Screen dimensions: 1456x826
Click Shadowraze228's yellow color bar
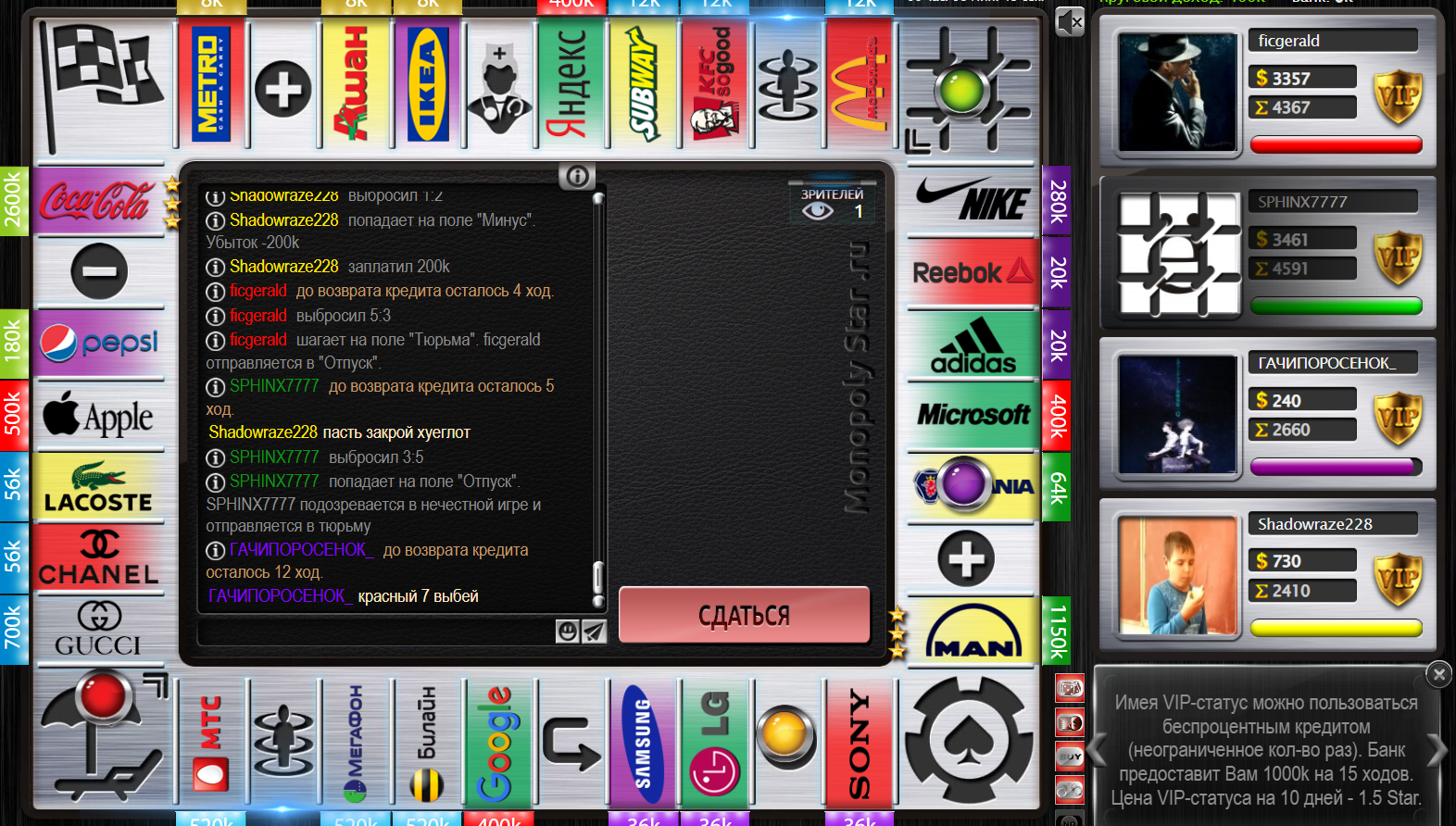click(1336, 628)
